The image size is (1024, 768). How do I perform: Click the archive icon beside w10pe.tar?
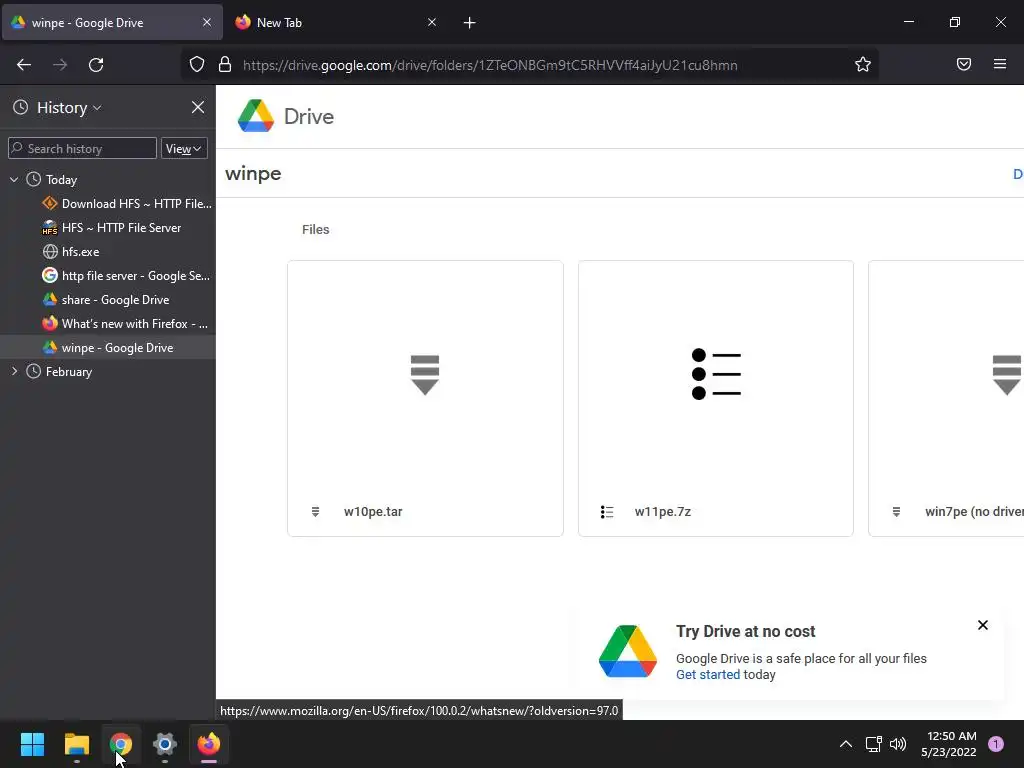pyautogui.click(x=315, y=512)
